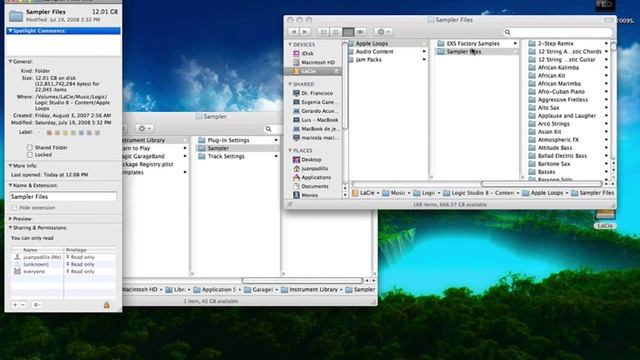Change juanpadilla (Me) privilege dropdown
Screen dimensions: 640x360
tap(81, 258)
